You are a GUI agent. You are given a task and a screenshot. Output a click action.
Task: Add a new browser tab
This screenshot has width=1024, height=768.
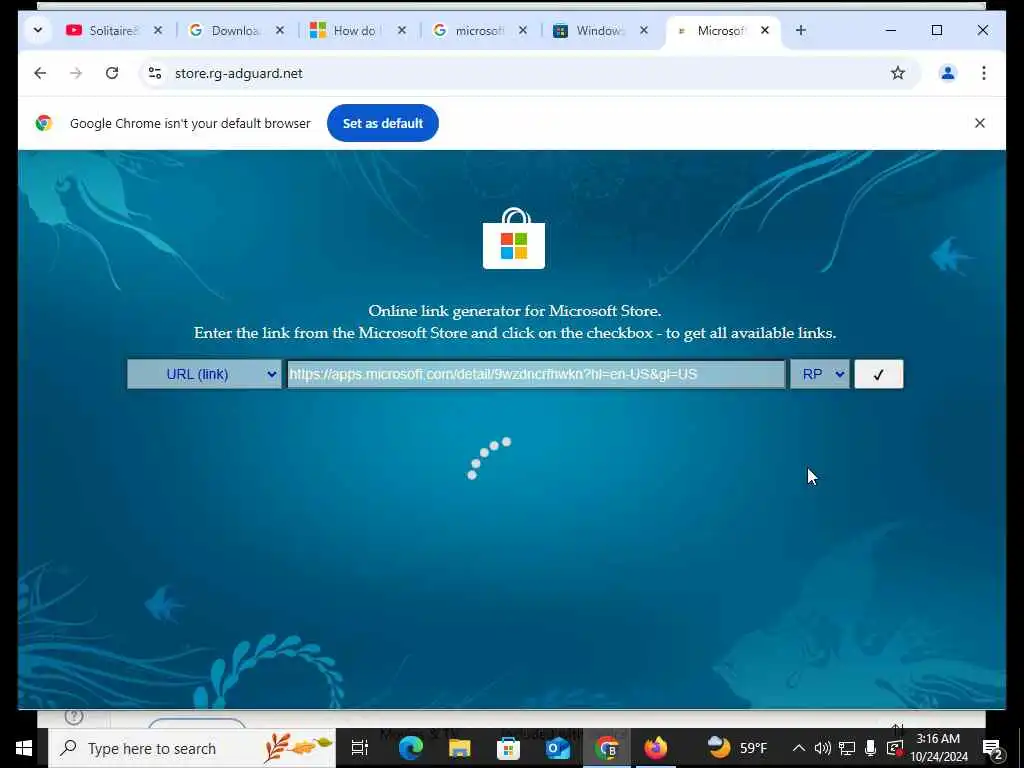point(801,30)
